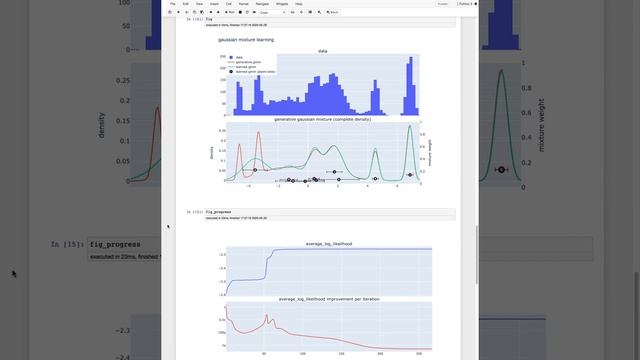Click the rightmost learned gmm point marker

tap(410, 175)
